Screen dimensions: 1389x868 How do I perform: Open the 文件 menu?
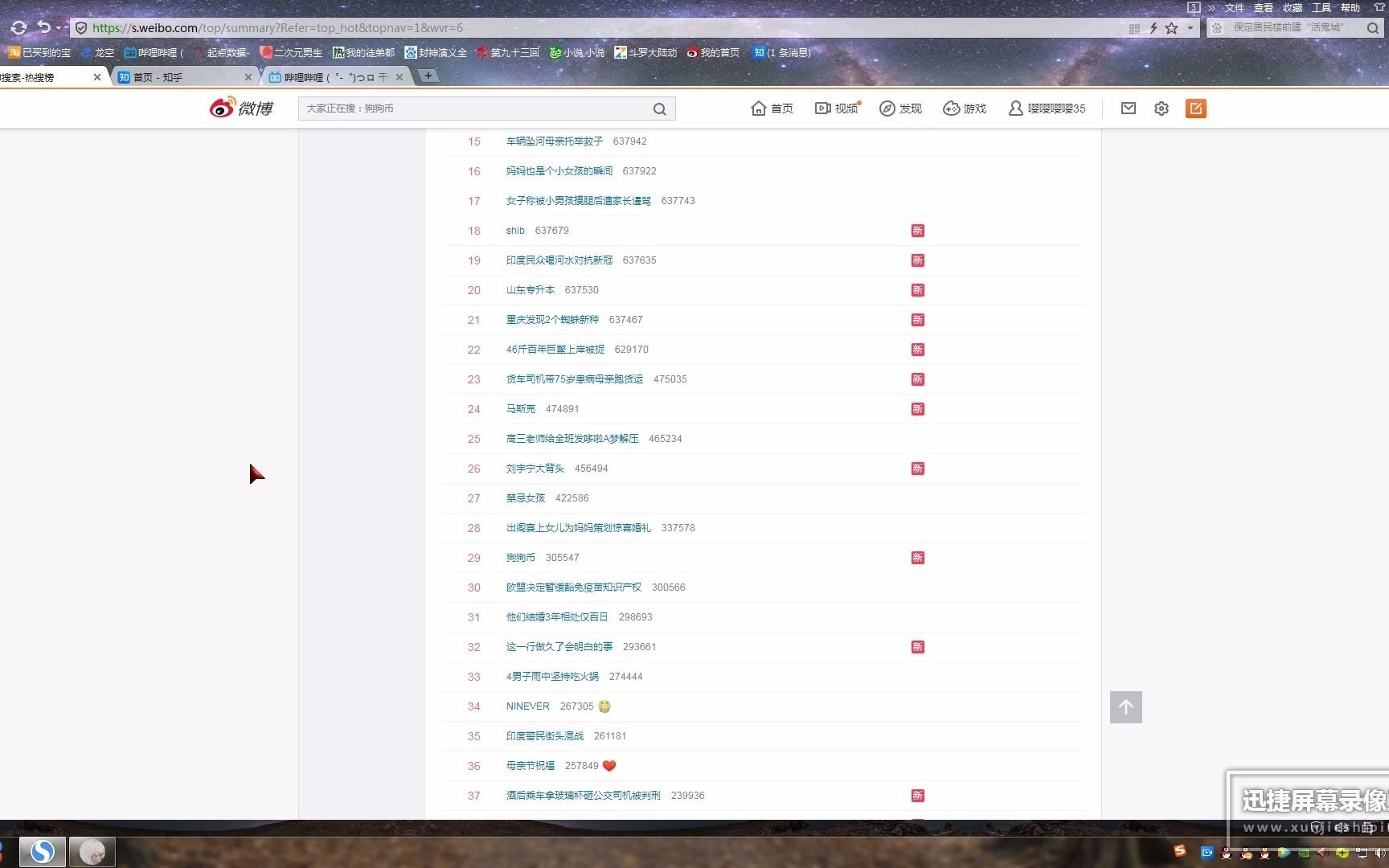point(1235,8)
